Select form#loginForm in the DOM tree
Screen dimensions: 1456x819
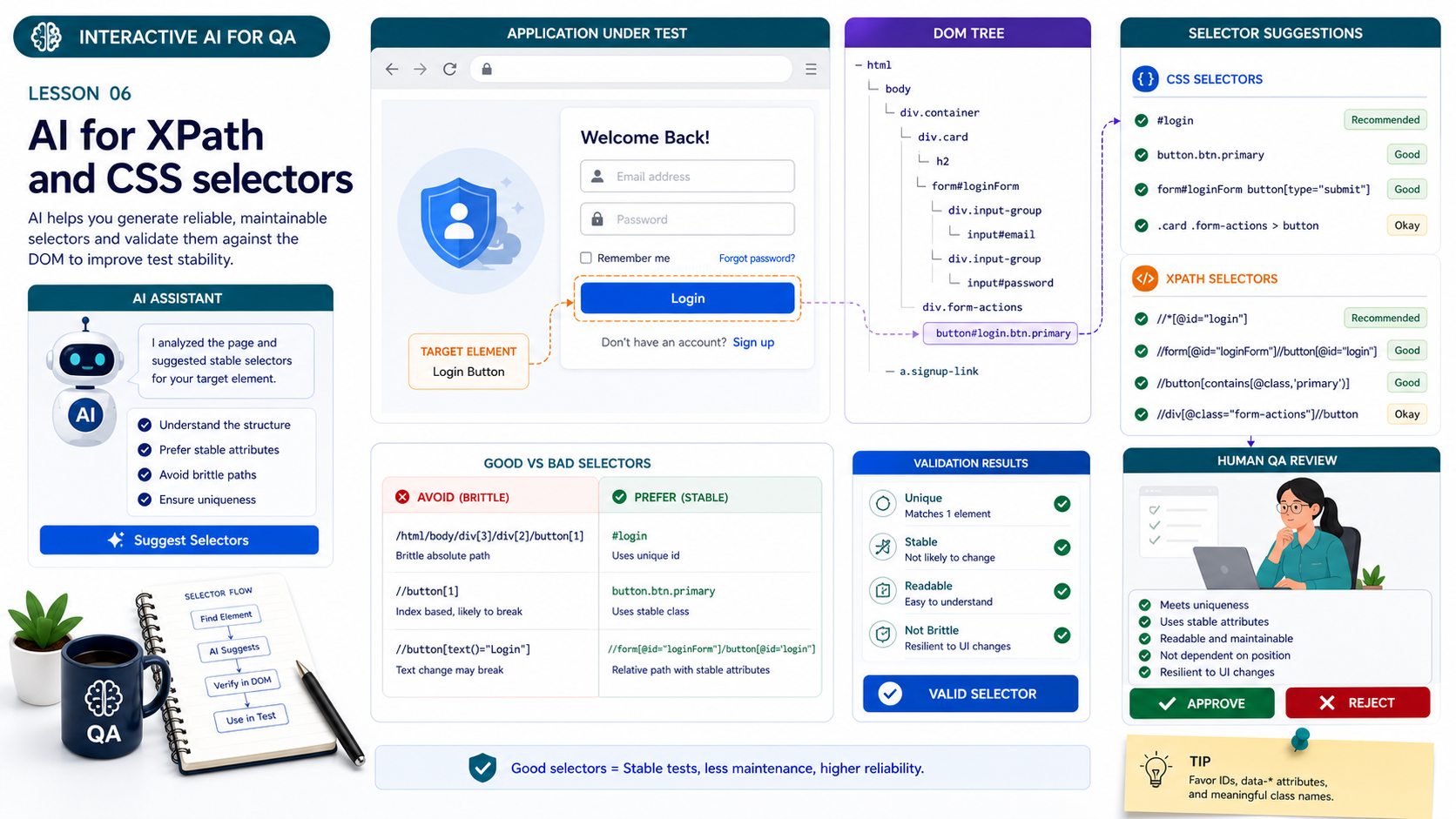(x=975, y=186)
